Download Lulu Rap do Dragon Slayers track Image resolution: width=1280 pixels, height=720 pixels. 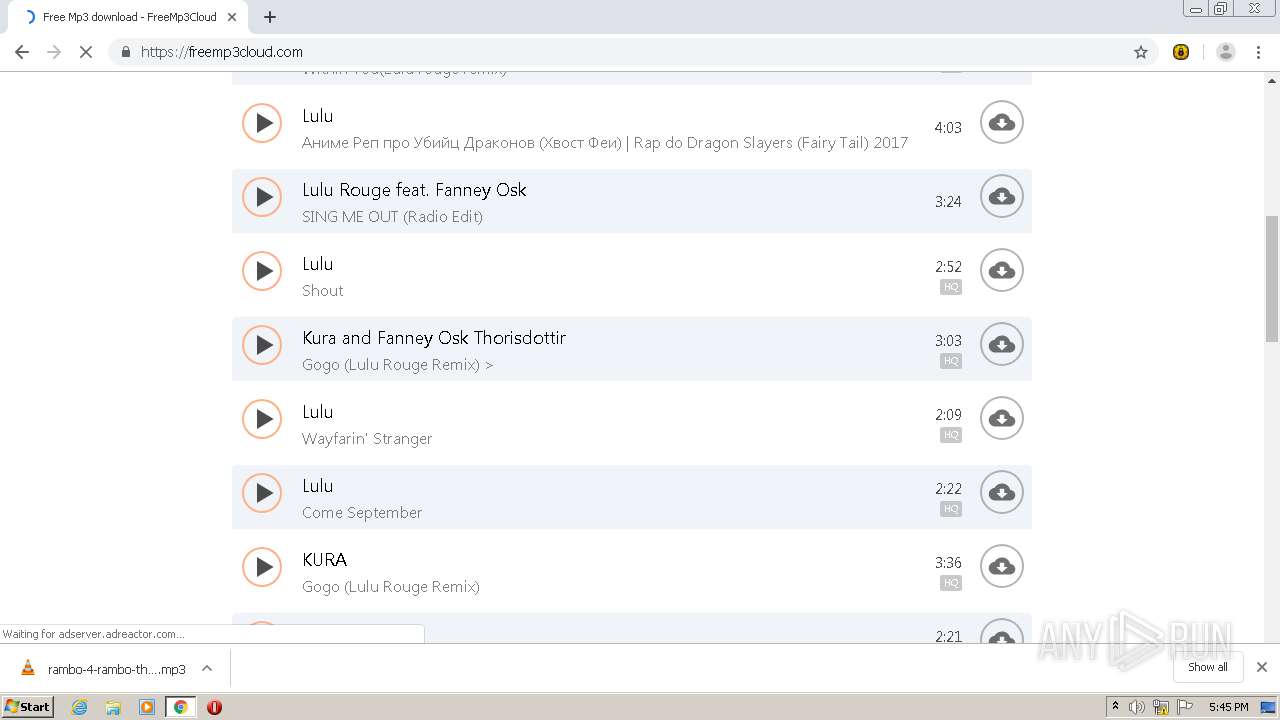(x=1001, y=123)
